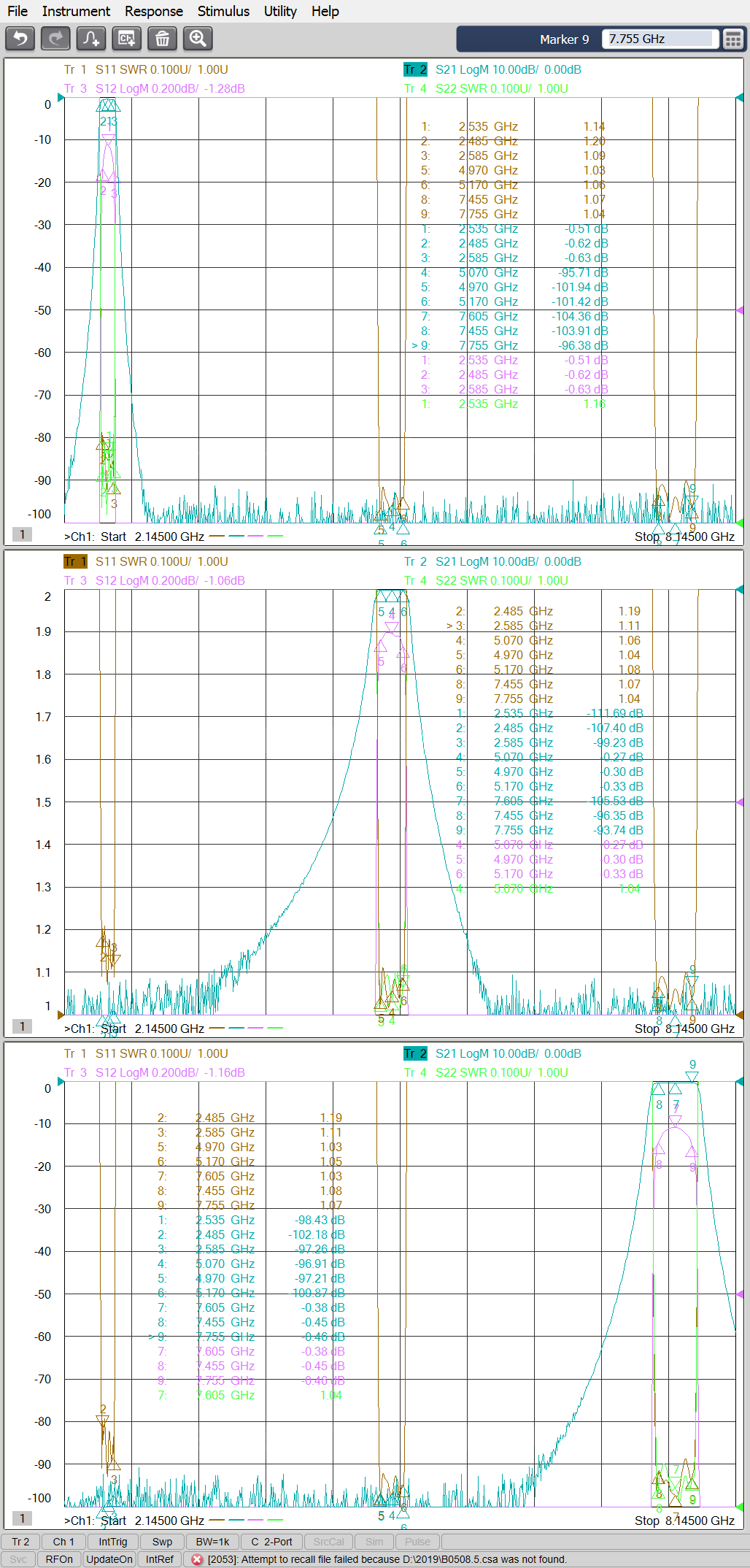Add a new trace with toolbar icon
750x1568 pixels.
tap(91, 38)
